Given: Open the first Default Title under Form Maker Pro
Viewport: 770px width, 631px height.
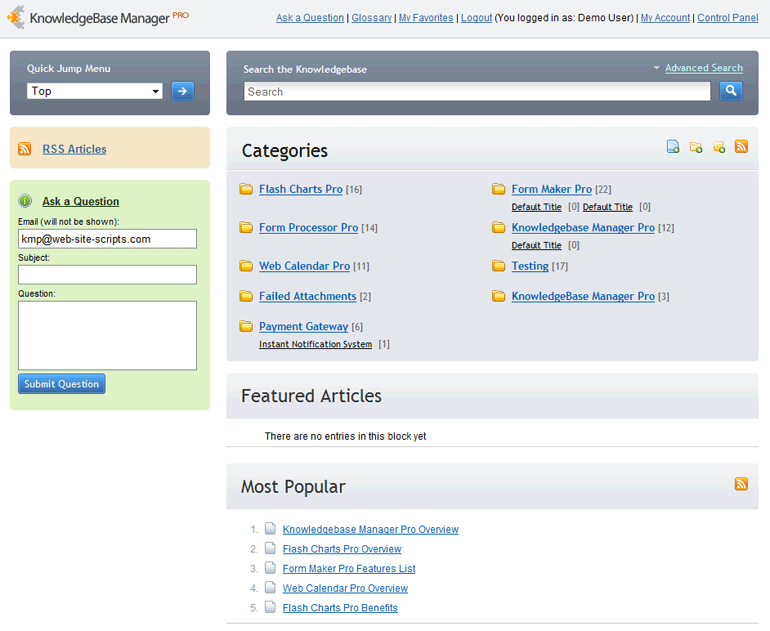Looking at the screenshot, I should [536, 207].
